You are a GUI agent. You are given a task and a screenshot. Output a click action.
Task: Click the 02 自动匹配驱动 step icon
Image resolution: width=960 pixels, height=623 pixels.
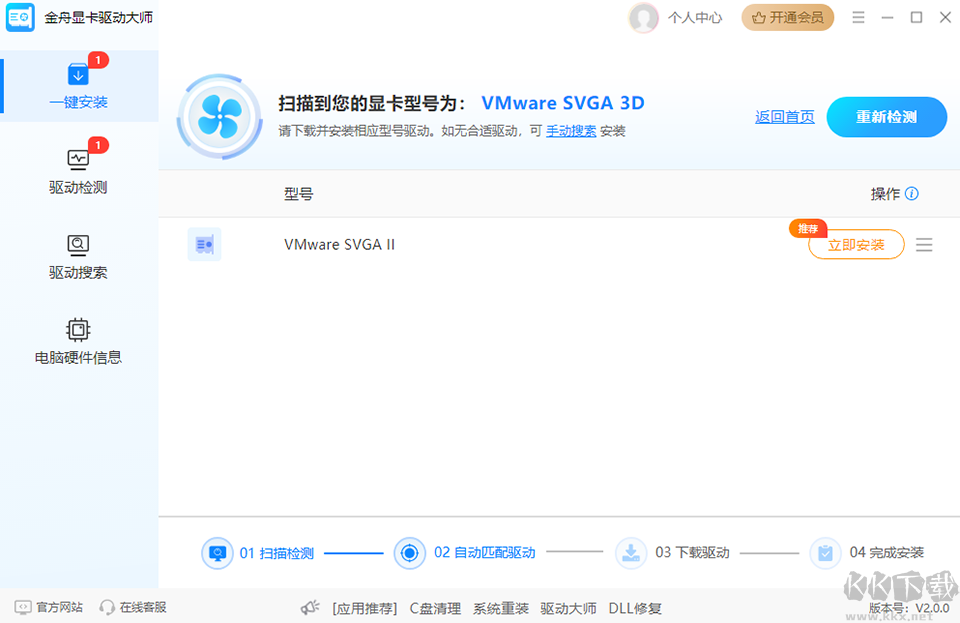pos(410,553)
